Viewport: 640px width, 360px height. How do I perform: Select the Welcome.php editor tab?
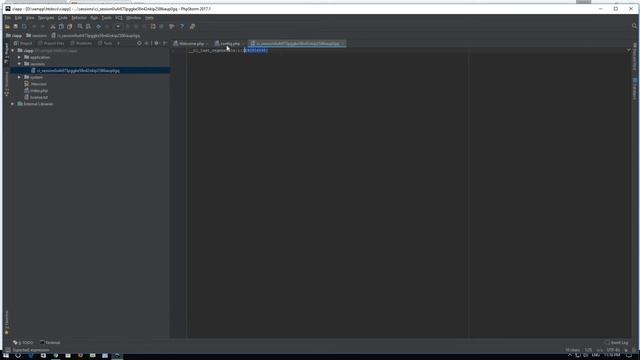191,43
